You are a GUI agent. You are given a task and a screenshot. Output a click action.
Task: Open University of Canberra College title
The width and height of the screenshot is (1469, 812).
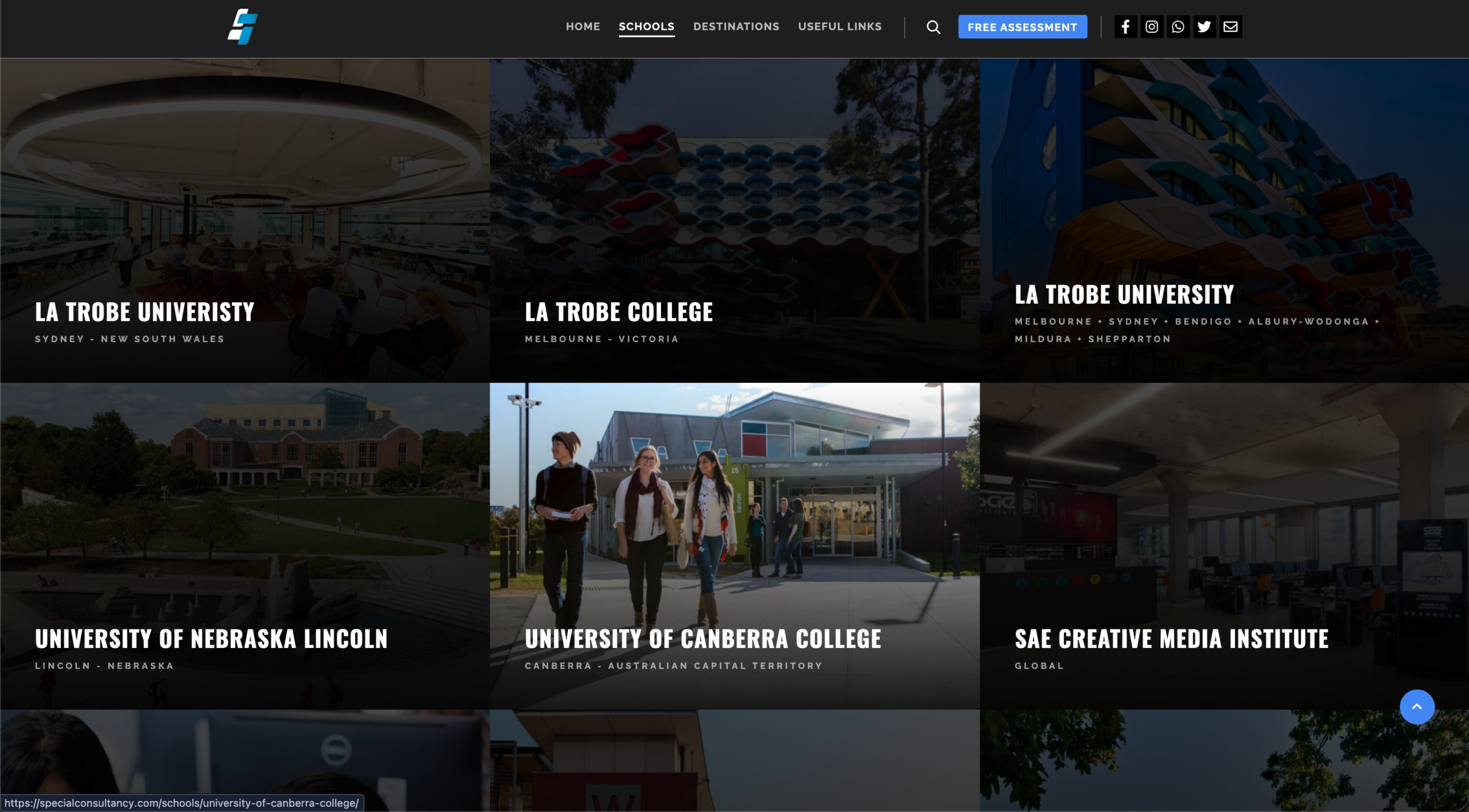point(703,639)
